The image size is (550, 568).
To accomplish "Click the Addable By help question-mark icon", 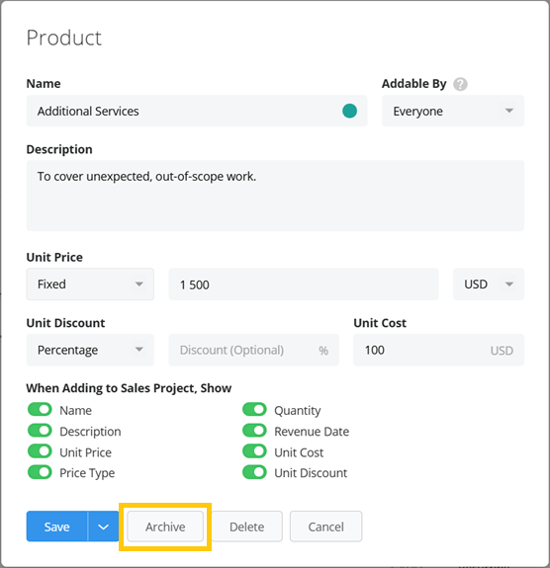I will point(460,84).
